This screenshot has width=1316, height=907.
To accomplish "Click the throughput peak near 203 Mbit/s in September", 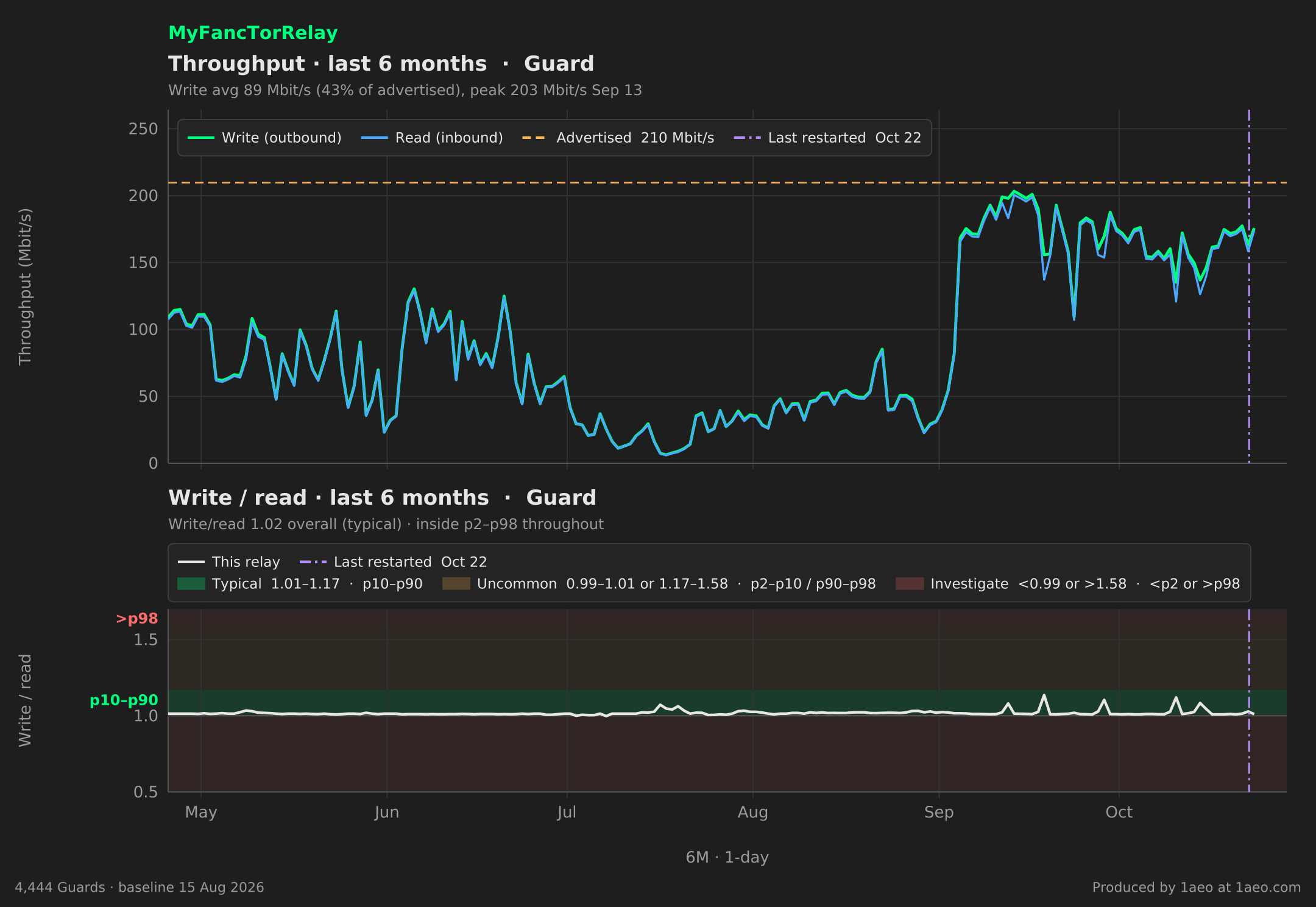I will pyautogui.click(x=1014, y=191).
